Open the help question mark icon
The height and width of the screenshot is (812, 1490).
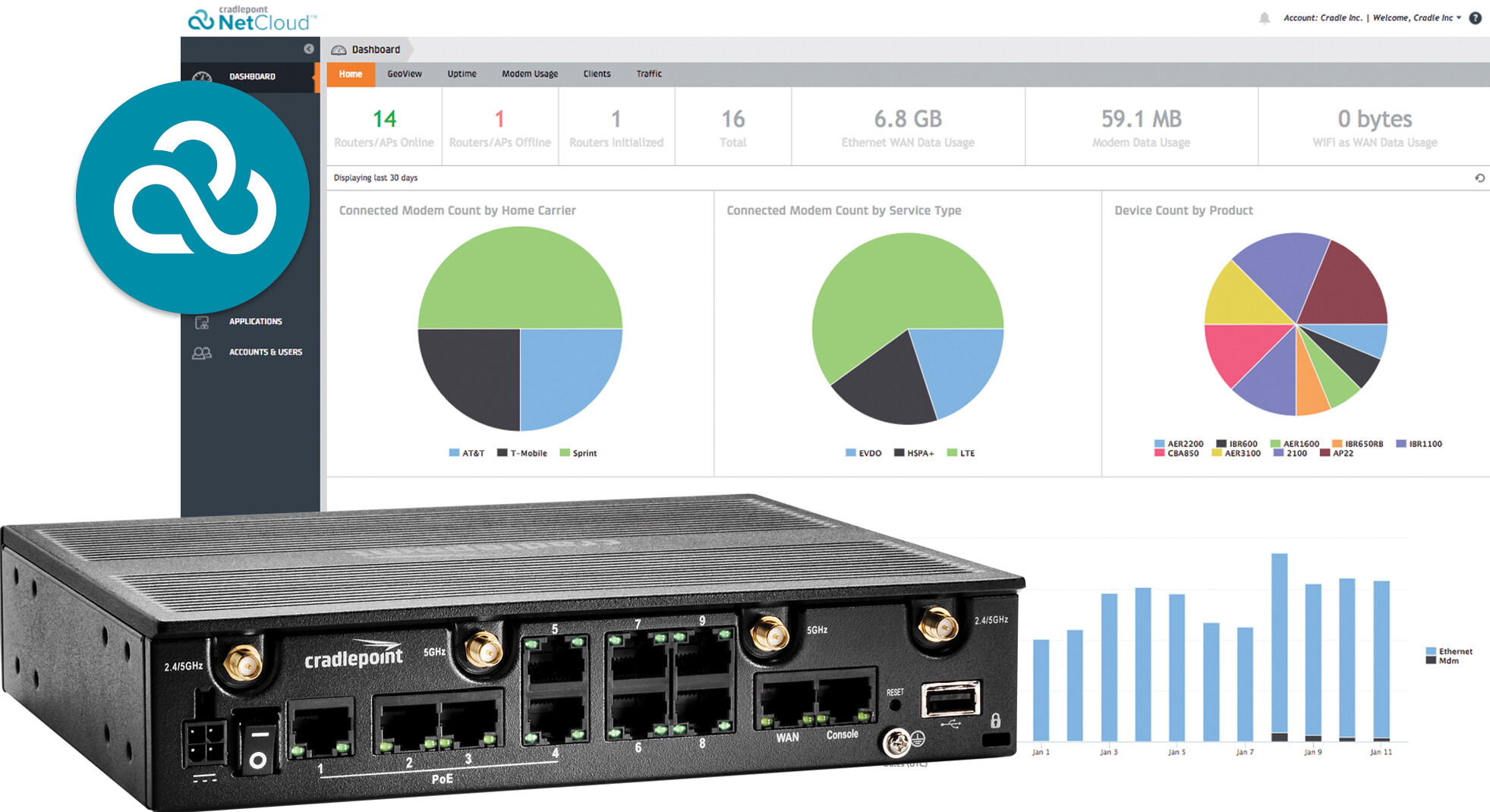[1475, 17]
